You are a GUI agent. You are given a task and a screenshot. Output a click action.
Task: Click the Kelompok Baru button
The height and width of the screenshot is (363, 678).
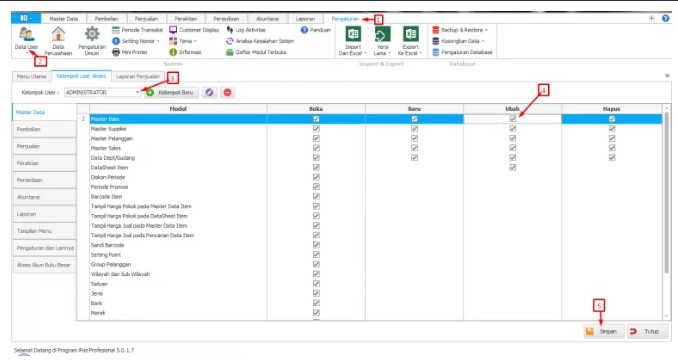[x=171, y=92]
